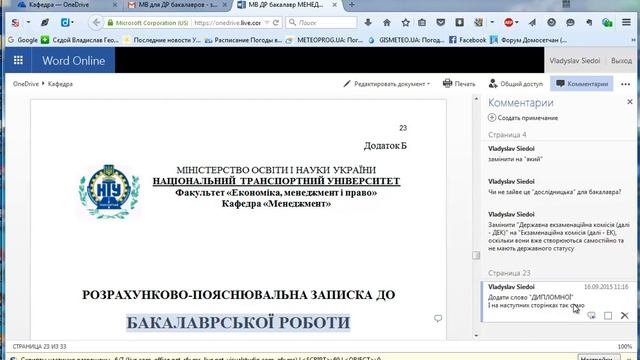Click the НТУ university logo image
640x360 pixels.
point(109,191)
